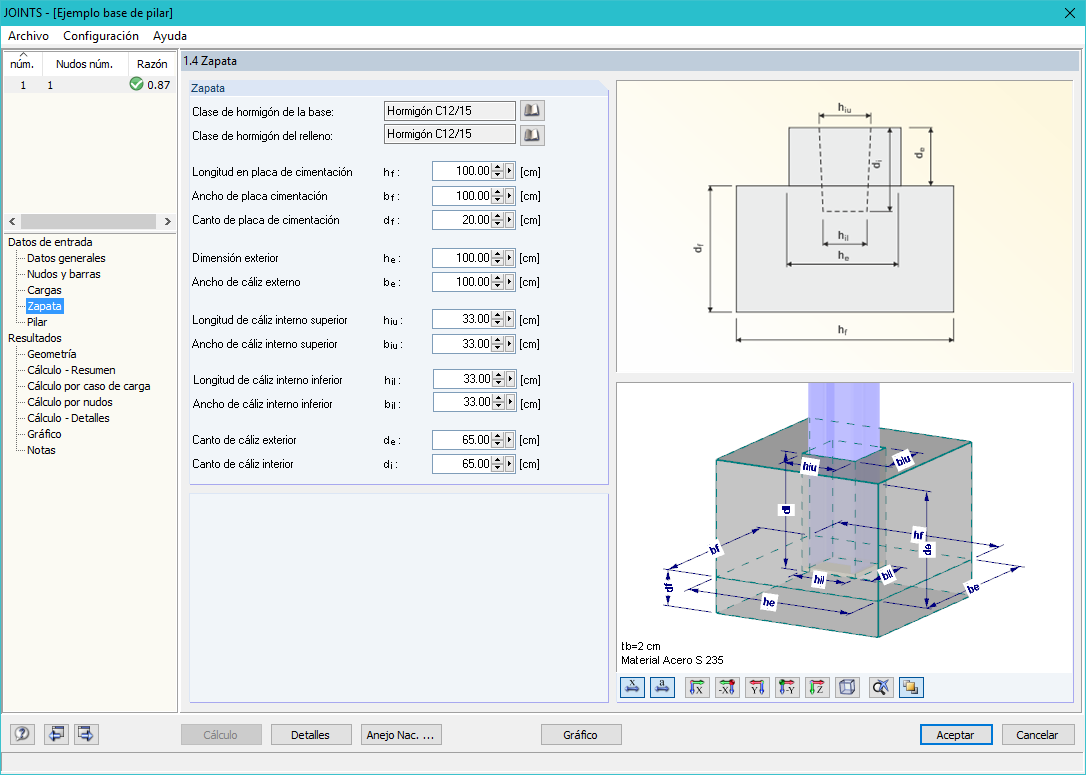Set 3D view in Y direction
Viewport: 1086px width, 775px height.
[757, 687]
